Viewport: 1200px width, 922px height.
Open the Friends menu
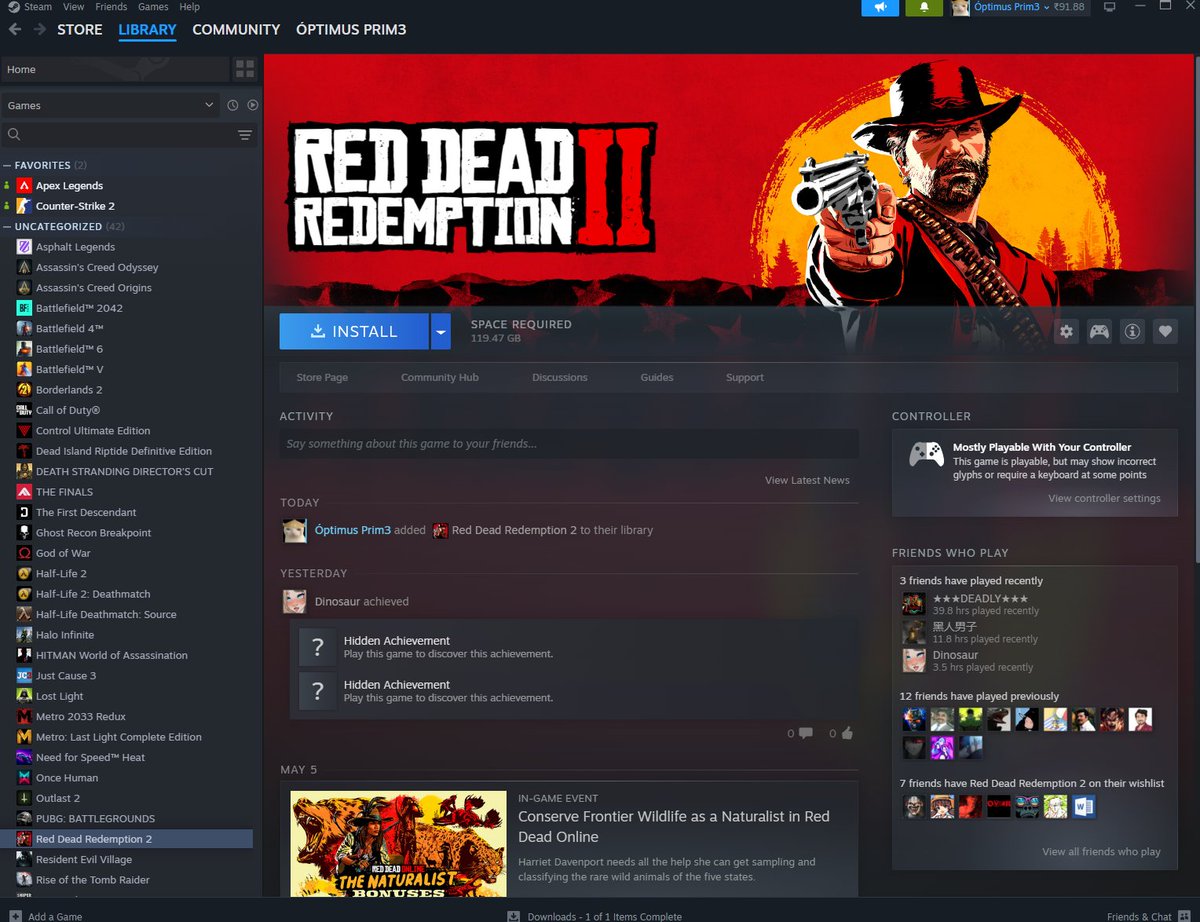tap(111, 7)
